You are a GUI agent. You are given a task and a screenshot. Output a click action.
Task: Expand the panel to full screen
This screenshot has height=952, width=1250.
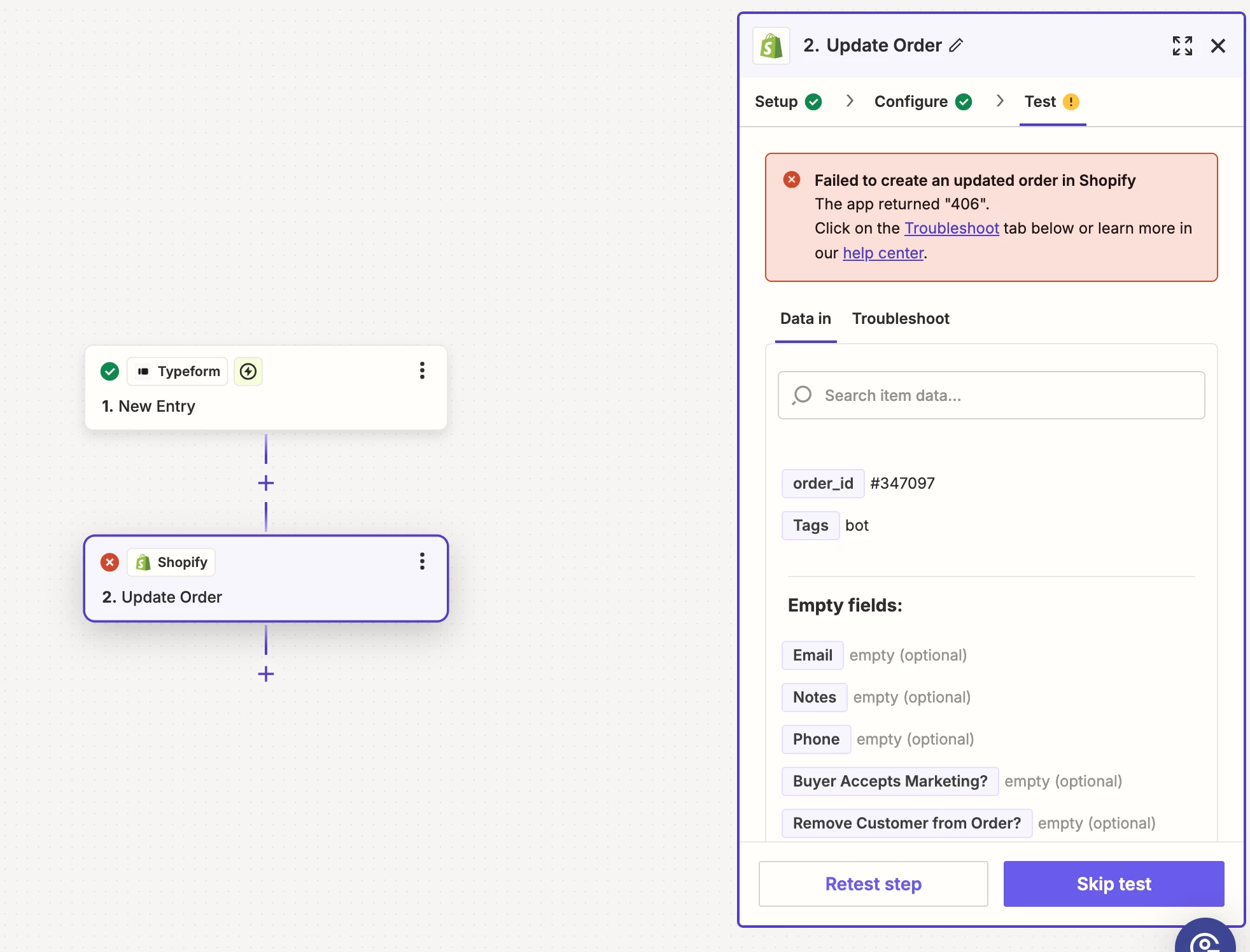[x=1182, y=46]
